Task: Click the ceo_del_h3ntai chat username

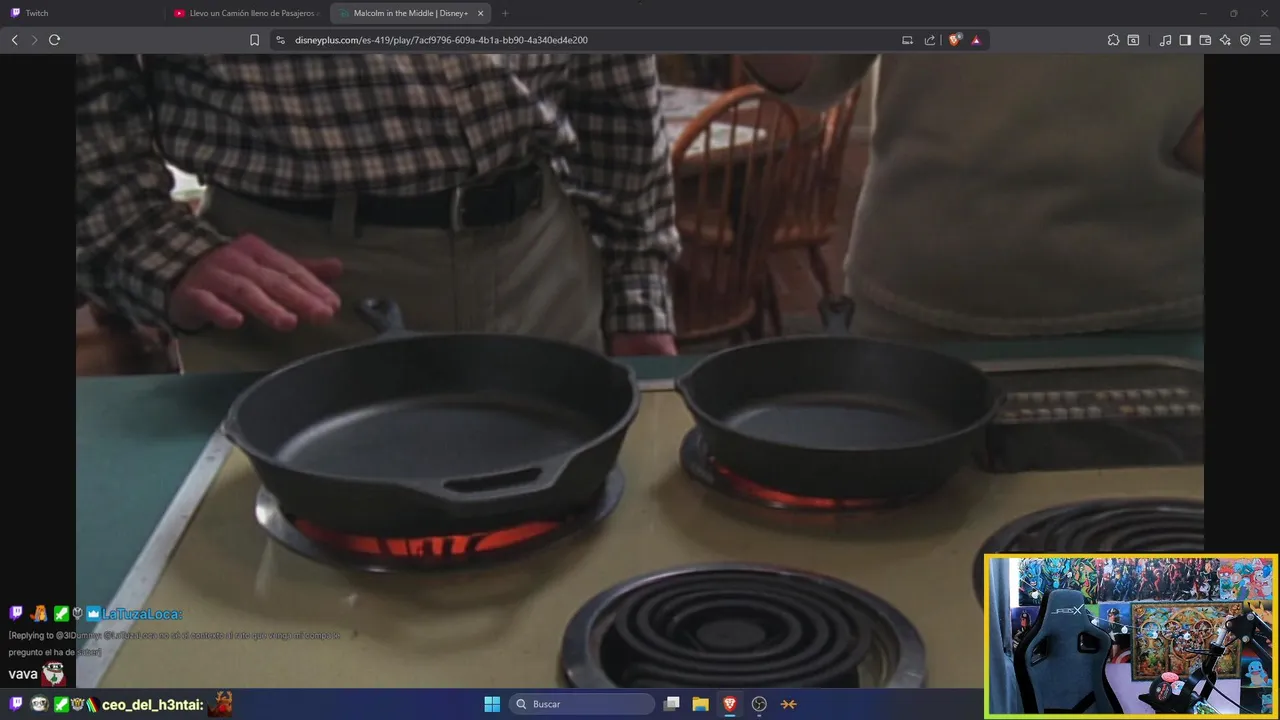Action: 153,705
